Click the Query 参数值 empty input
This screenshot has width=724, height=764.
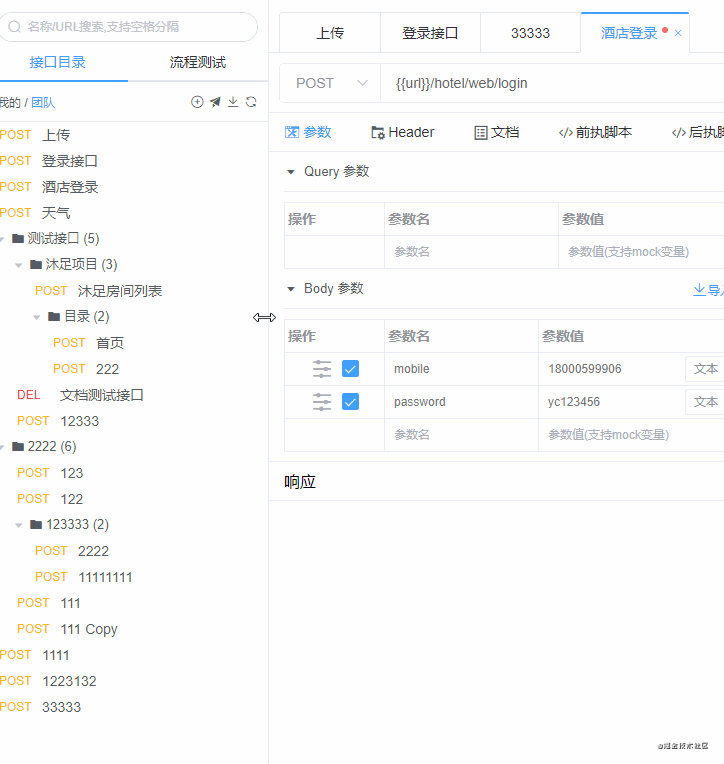pyautogui.click(x=641, y=252)
